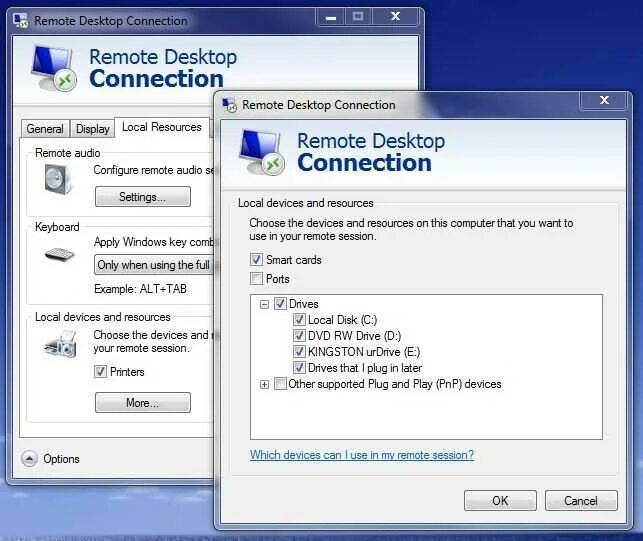Select 'Drives that I plug in later' text
The width and height of the screenshot is (643, 541).
pos(365,368)
